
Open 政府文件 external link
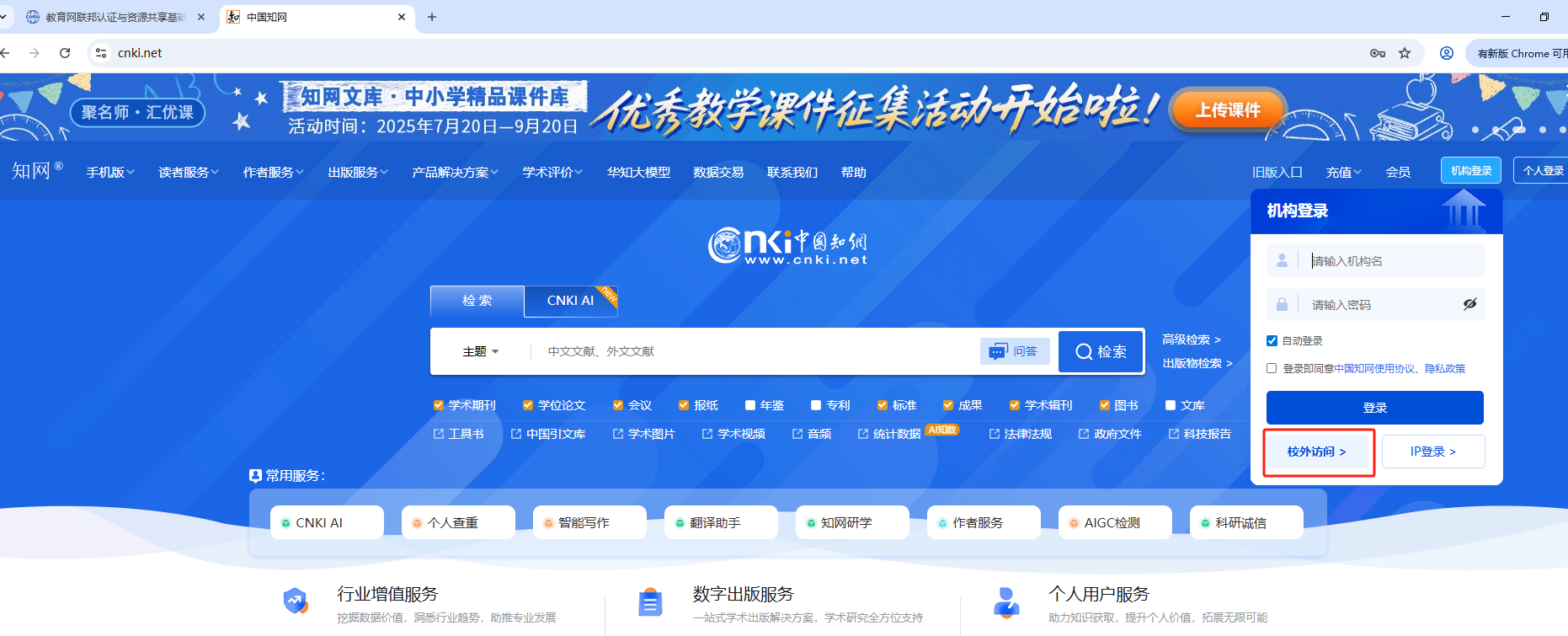pyautogui.click(x=1110, y=434)
